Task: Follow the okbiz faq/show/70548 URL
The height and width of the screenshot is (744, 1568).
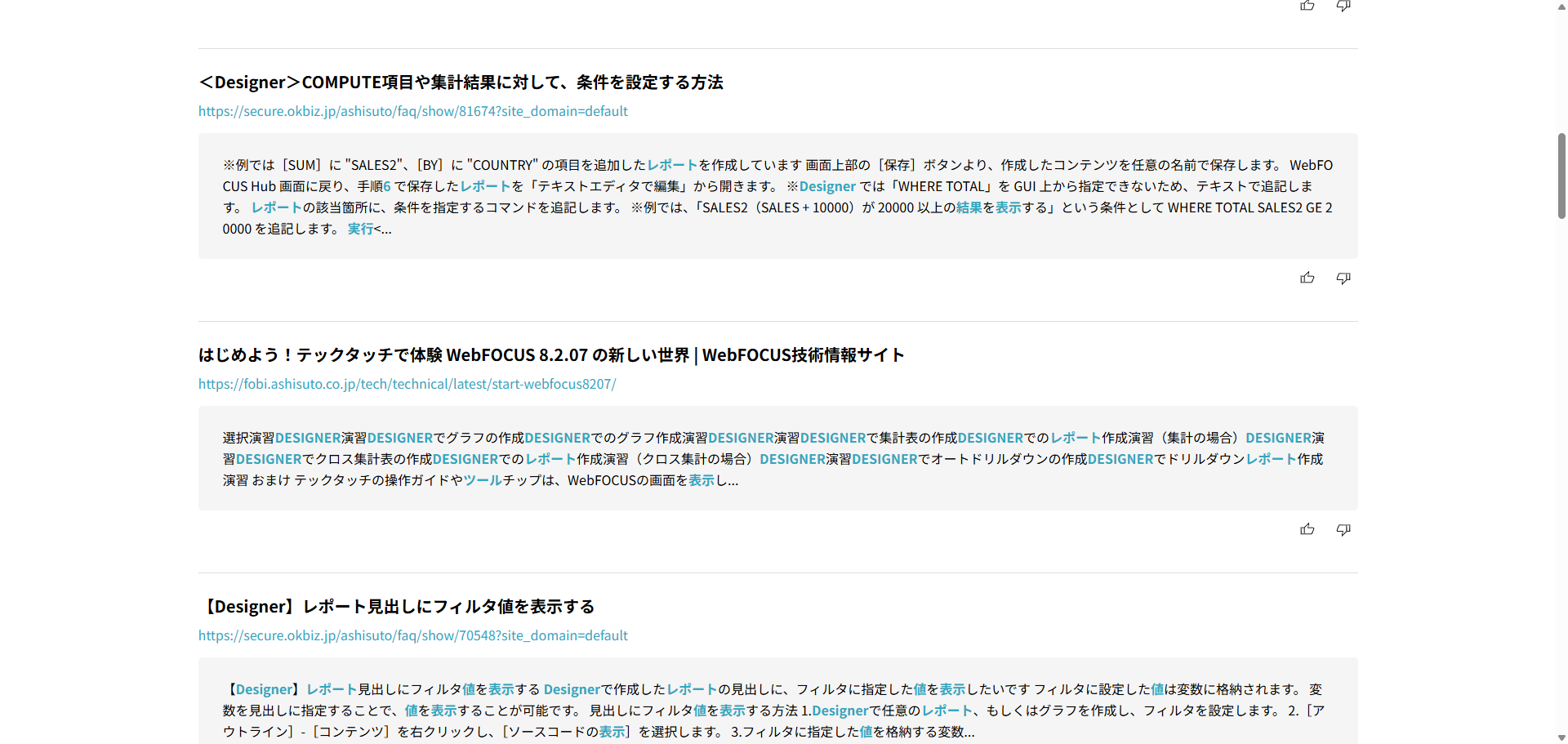Action: (x=413, y=635)
